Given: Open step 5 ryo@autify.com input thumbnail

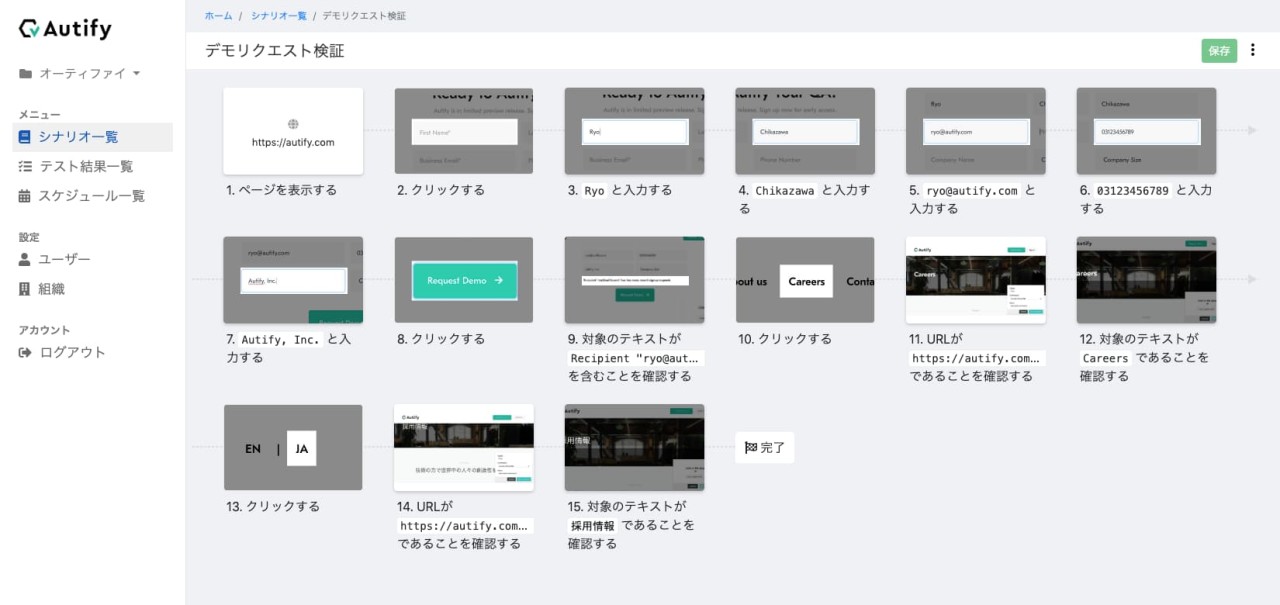Looking at the screenshot, I should (x=976, y=131).
